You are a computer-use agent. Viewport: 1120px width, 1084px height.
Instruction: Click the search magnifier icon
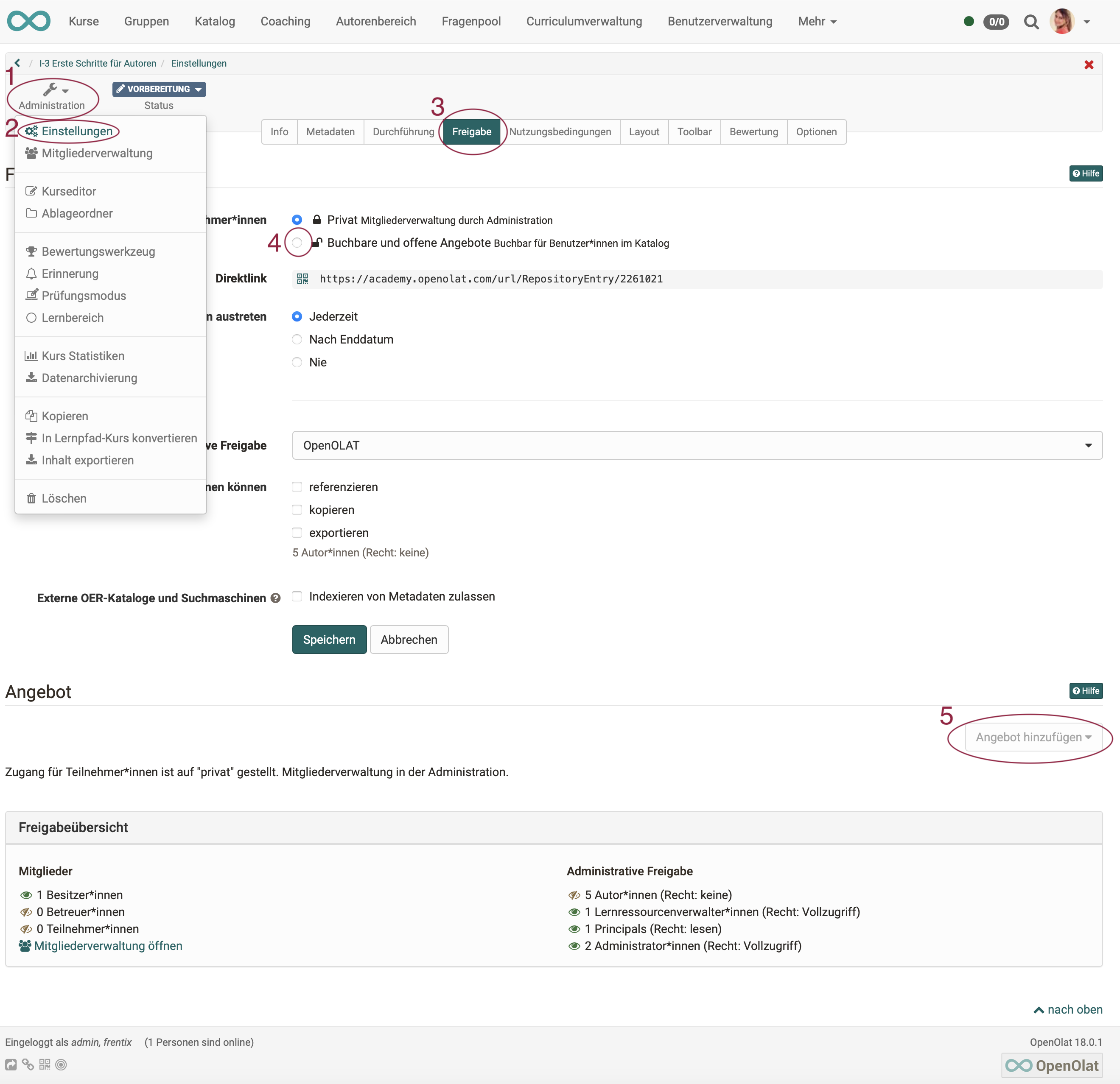click(x=1031, y=22)
